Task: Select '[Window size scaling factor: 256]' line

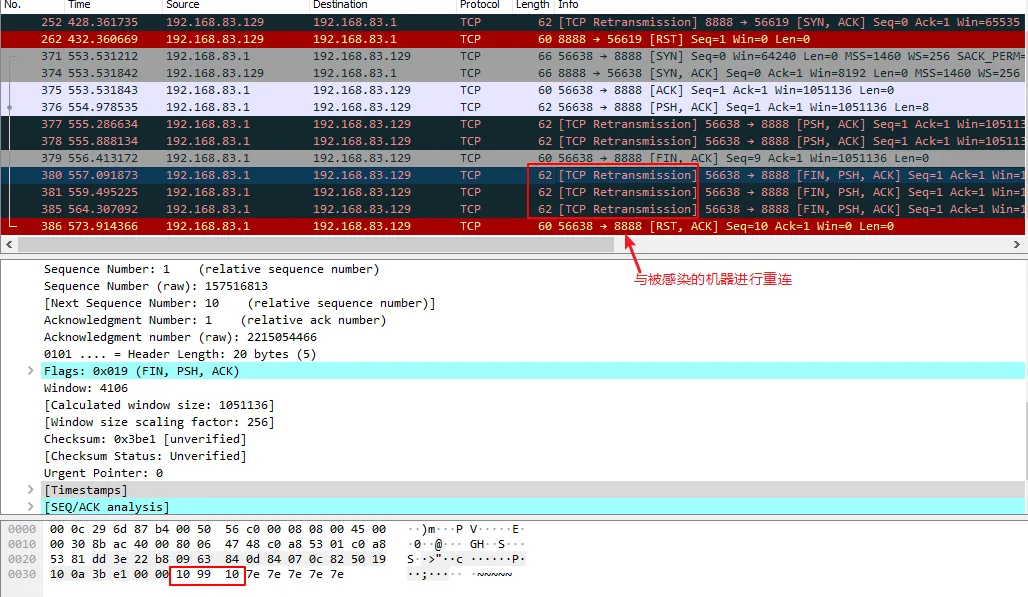Action: 159,422
